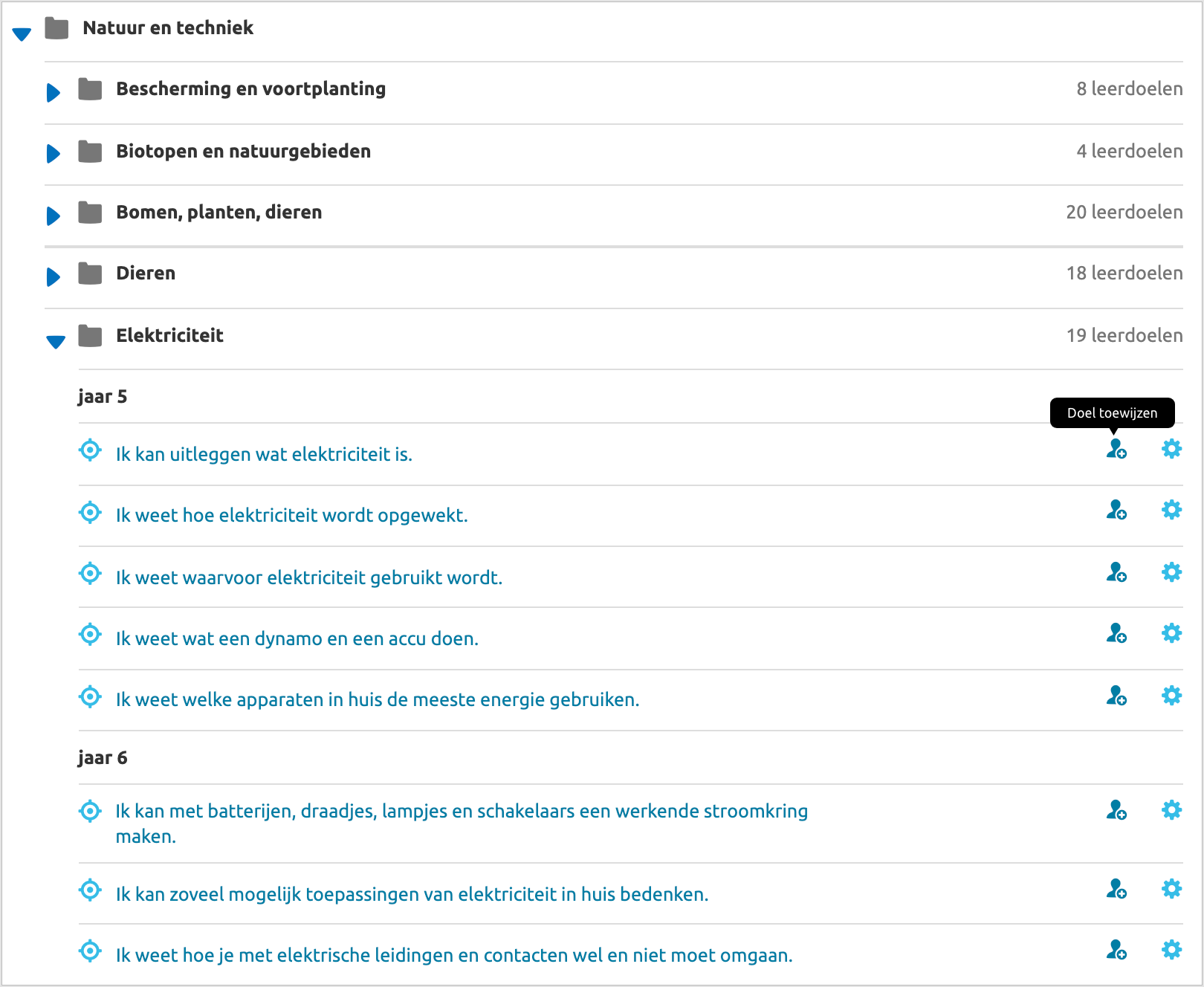Viewport: 1204px width, 987px height.
Task: Open the gear menu for the stroomkring goal
Action: tap(1171, 809)
